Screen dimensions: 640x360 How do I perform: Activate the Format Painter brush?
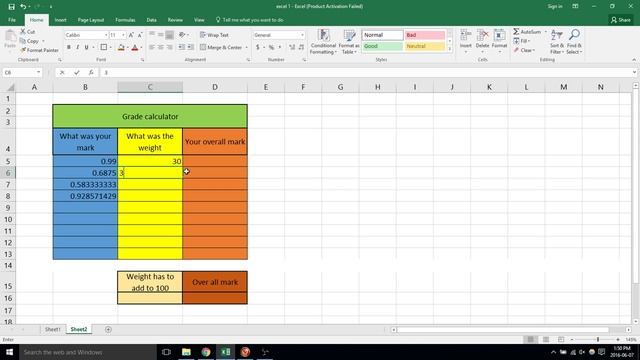(39, 50)
